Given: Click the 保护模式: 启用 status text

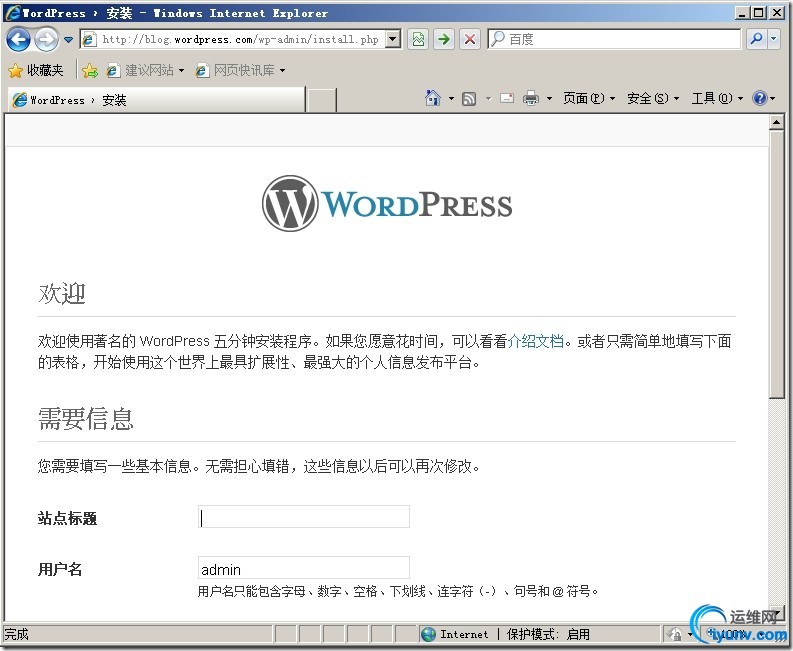Looking at the screenshot, I should tap(548, 634).
